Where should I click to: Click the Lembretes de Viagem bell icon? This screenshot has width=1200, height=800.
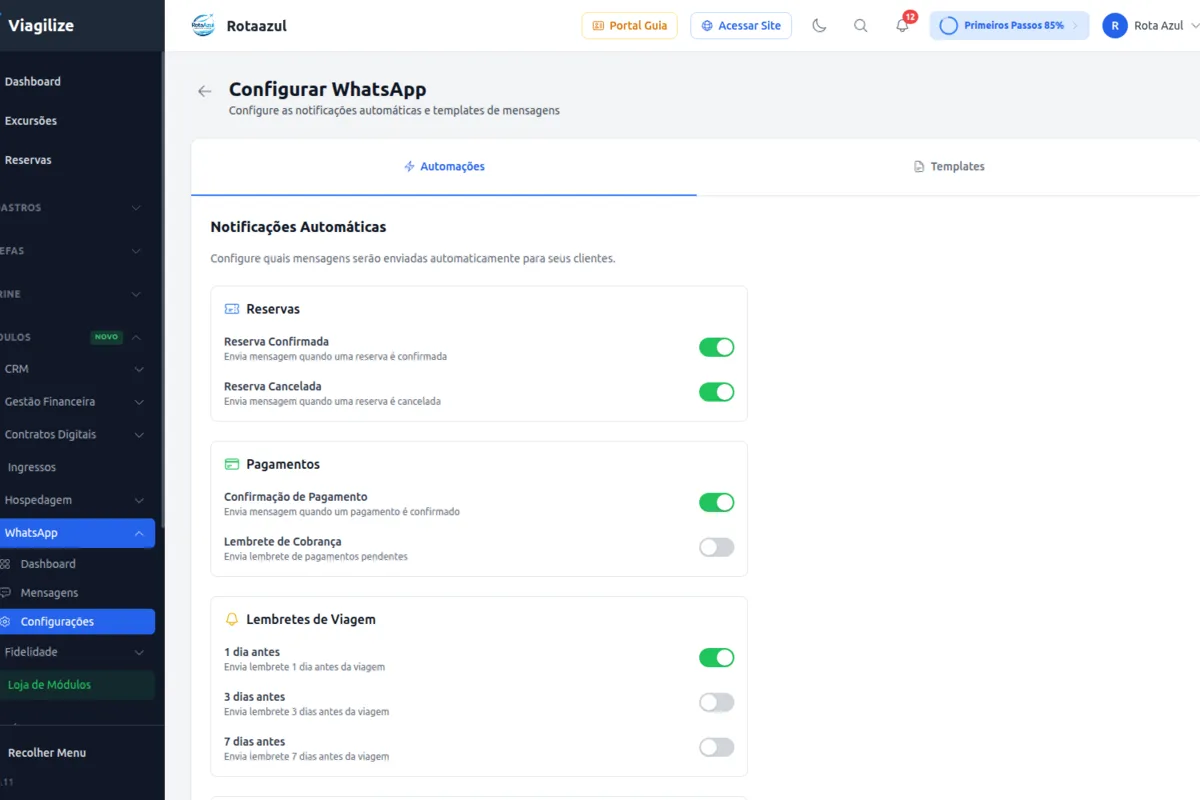click(232, 619)
